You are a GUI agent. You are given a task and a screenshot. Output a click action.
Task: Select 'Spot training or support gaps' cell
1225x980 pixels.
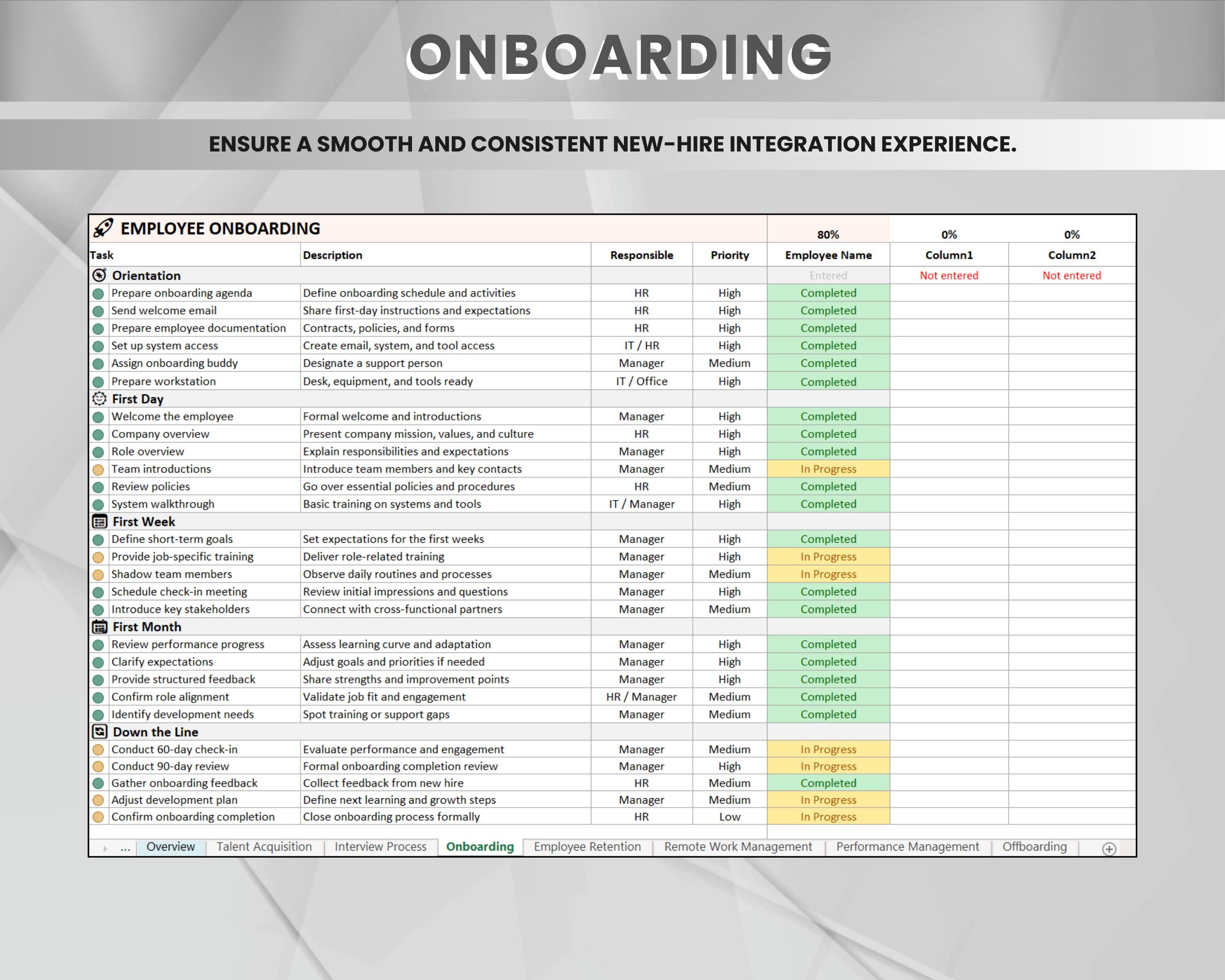(x=445, y=714)
